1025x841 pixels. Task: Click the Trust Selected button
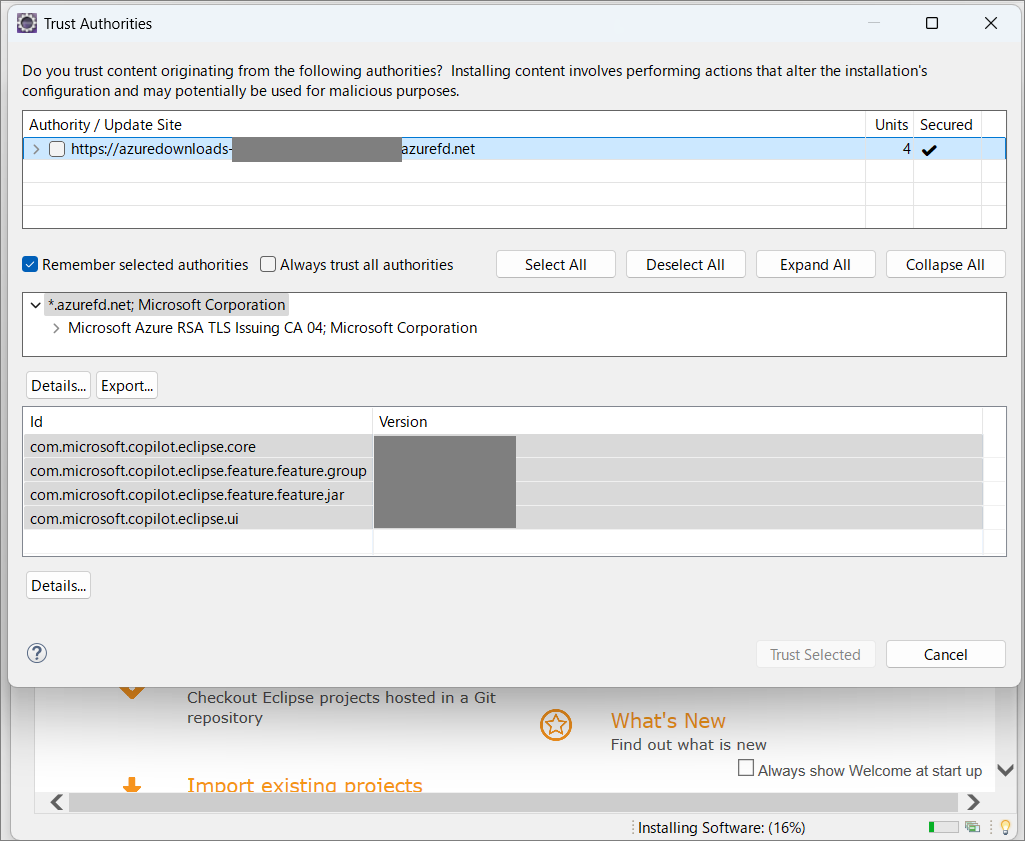tap(815, 654)
